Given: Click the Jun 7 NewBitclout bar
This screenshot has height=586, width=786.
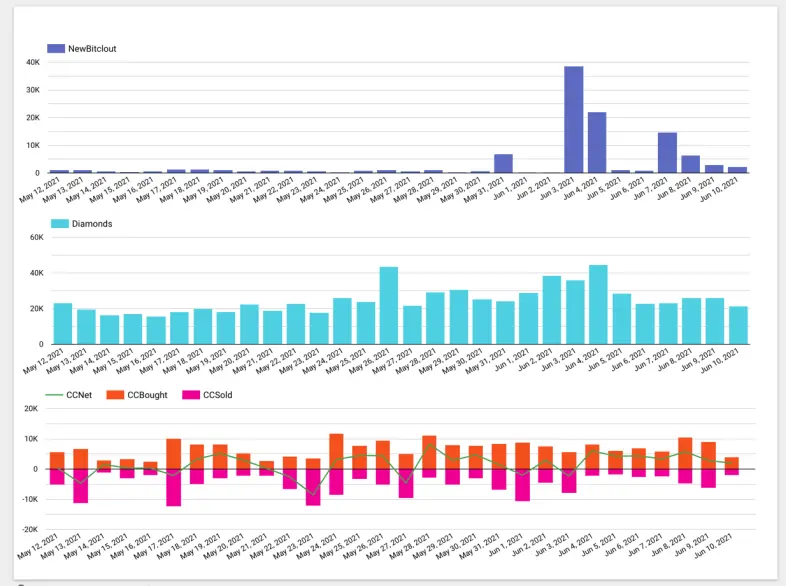Looking at the screenshot, I should (x=667, y=153).
